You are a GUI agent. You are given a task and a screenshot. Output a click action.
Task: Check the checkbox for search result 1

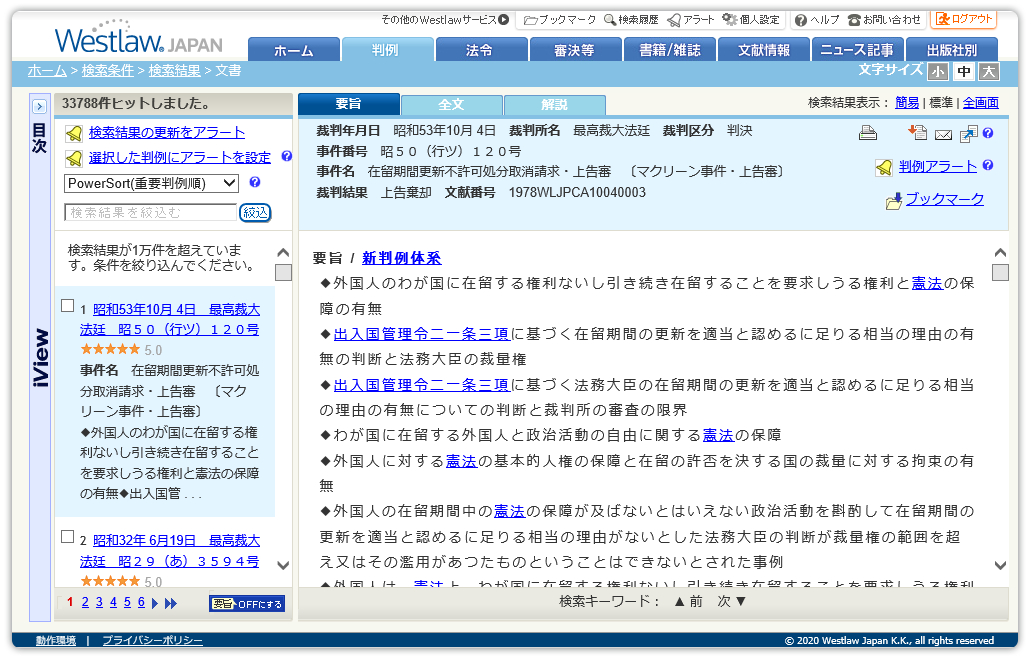pos(67,307)
